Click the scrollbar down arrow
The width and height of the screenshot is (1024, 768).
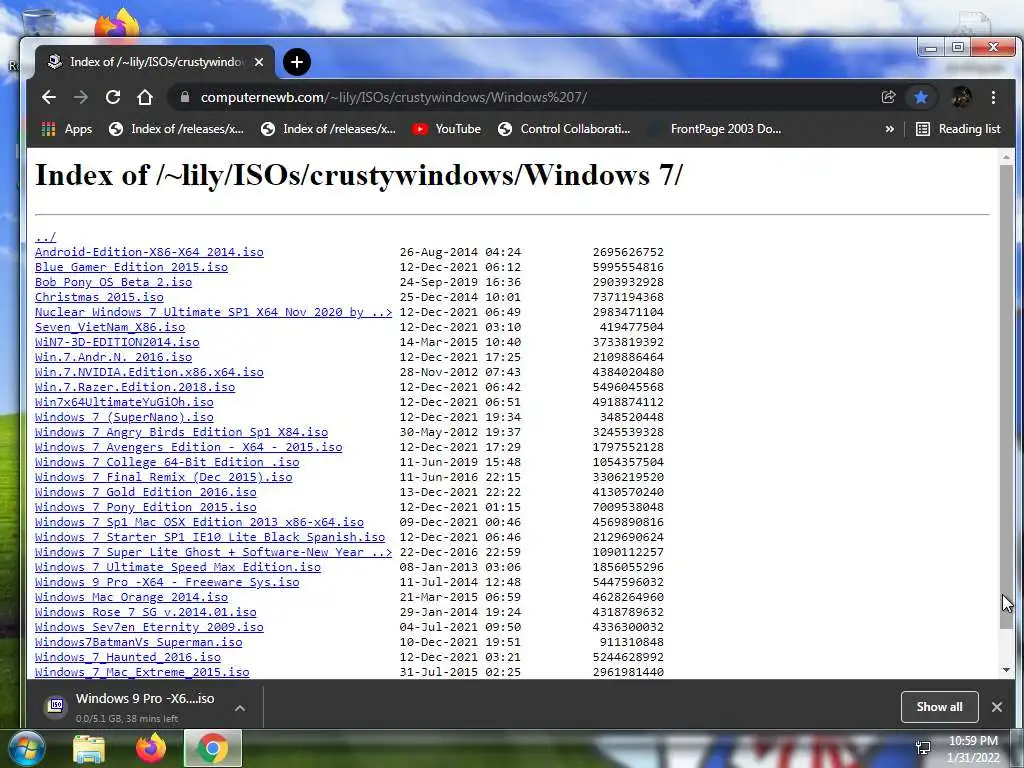coord(1006,670)
